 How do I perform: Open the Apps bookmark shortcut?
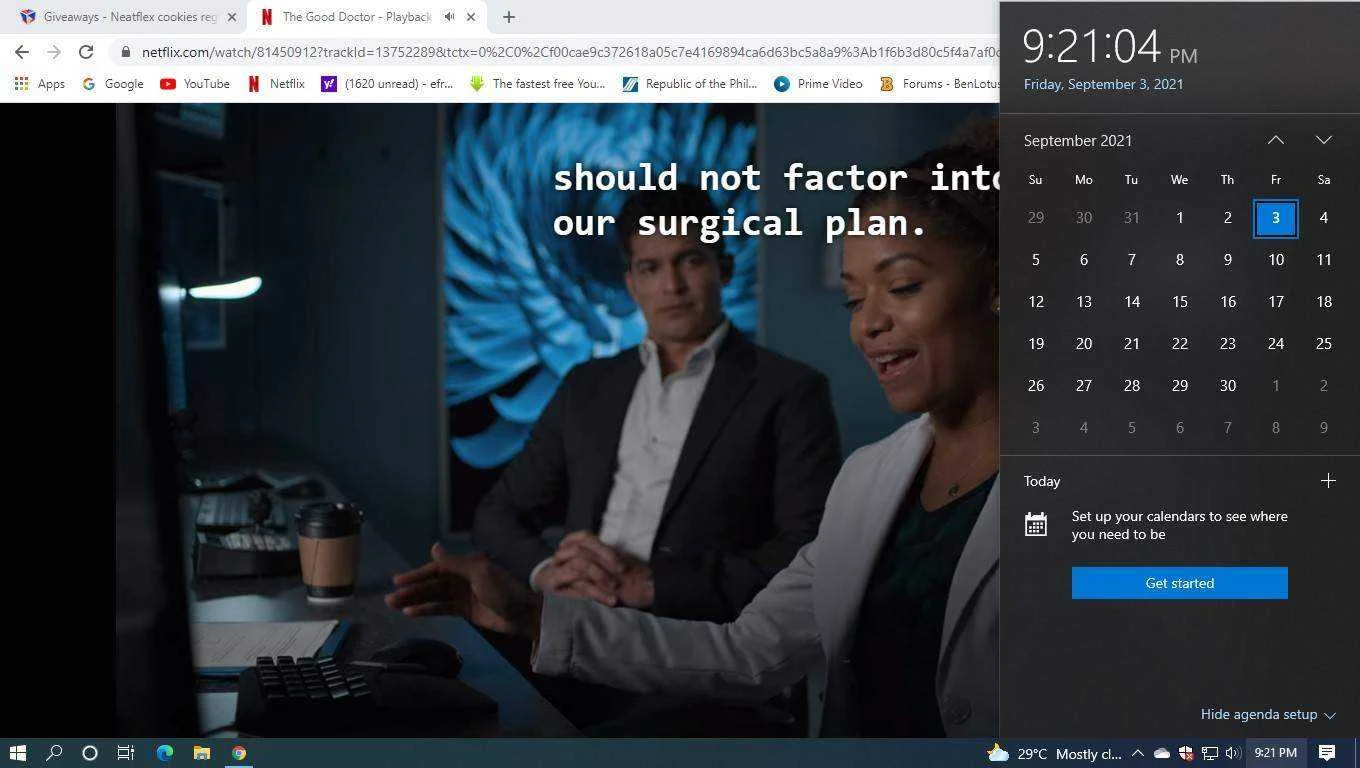click(x=40, y=84)
